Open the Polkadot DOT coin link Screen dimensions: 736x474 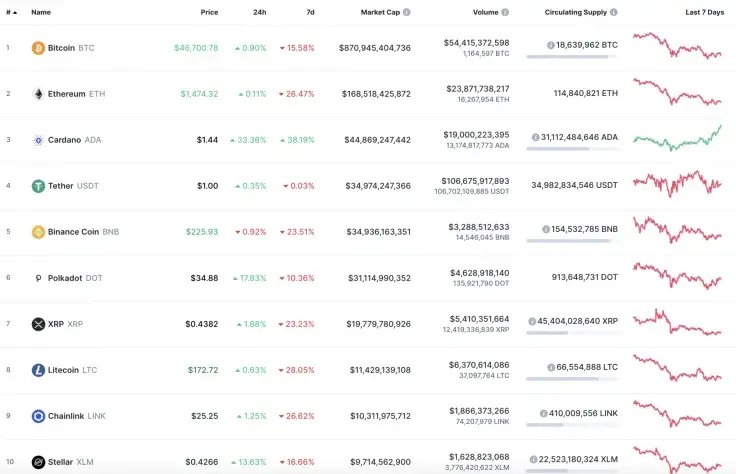[72, 278]
